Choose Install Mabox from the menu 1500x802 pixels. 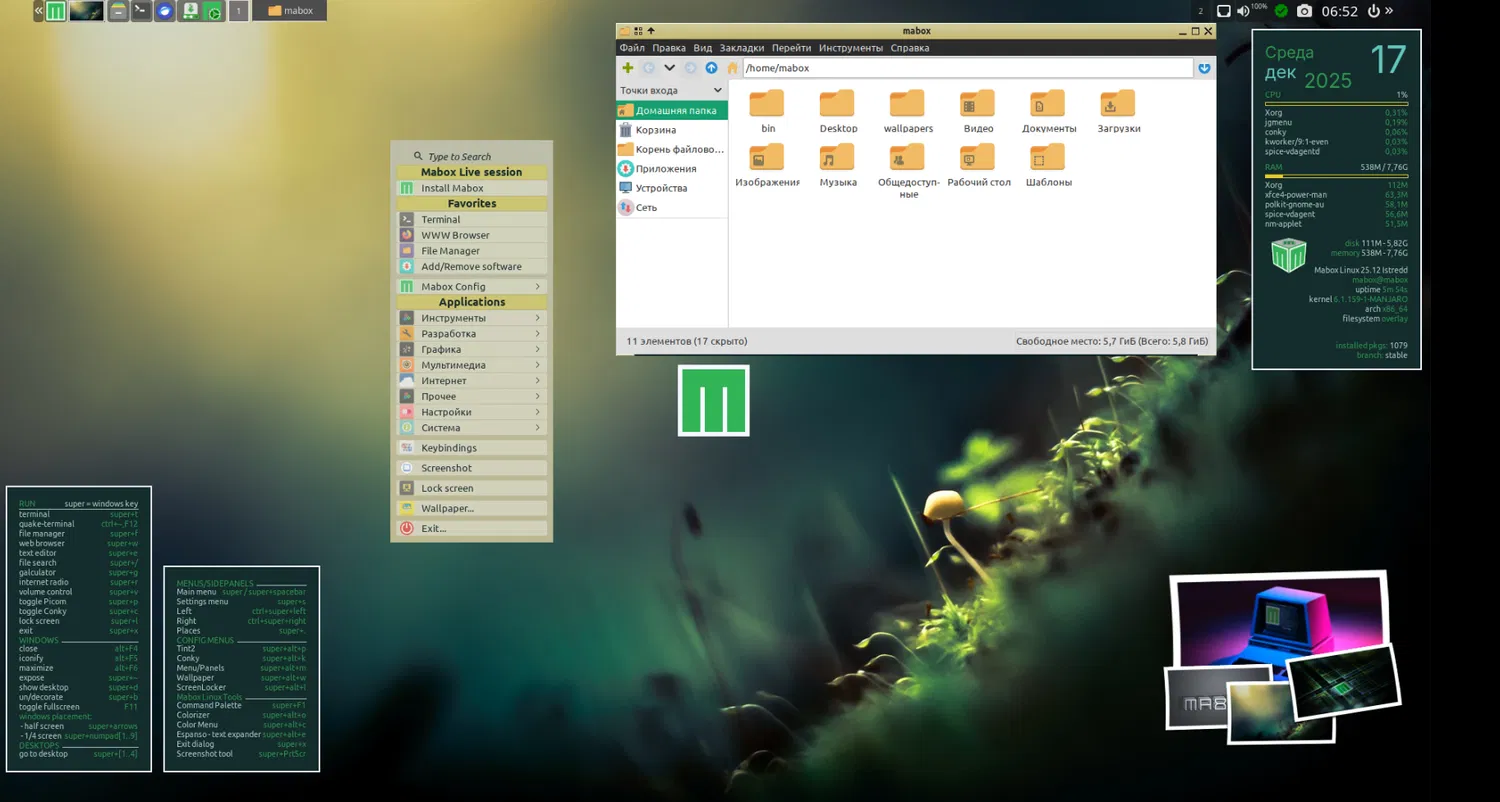[472, 188]
